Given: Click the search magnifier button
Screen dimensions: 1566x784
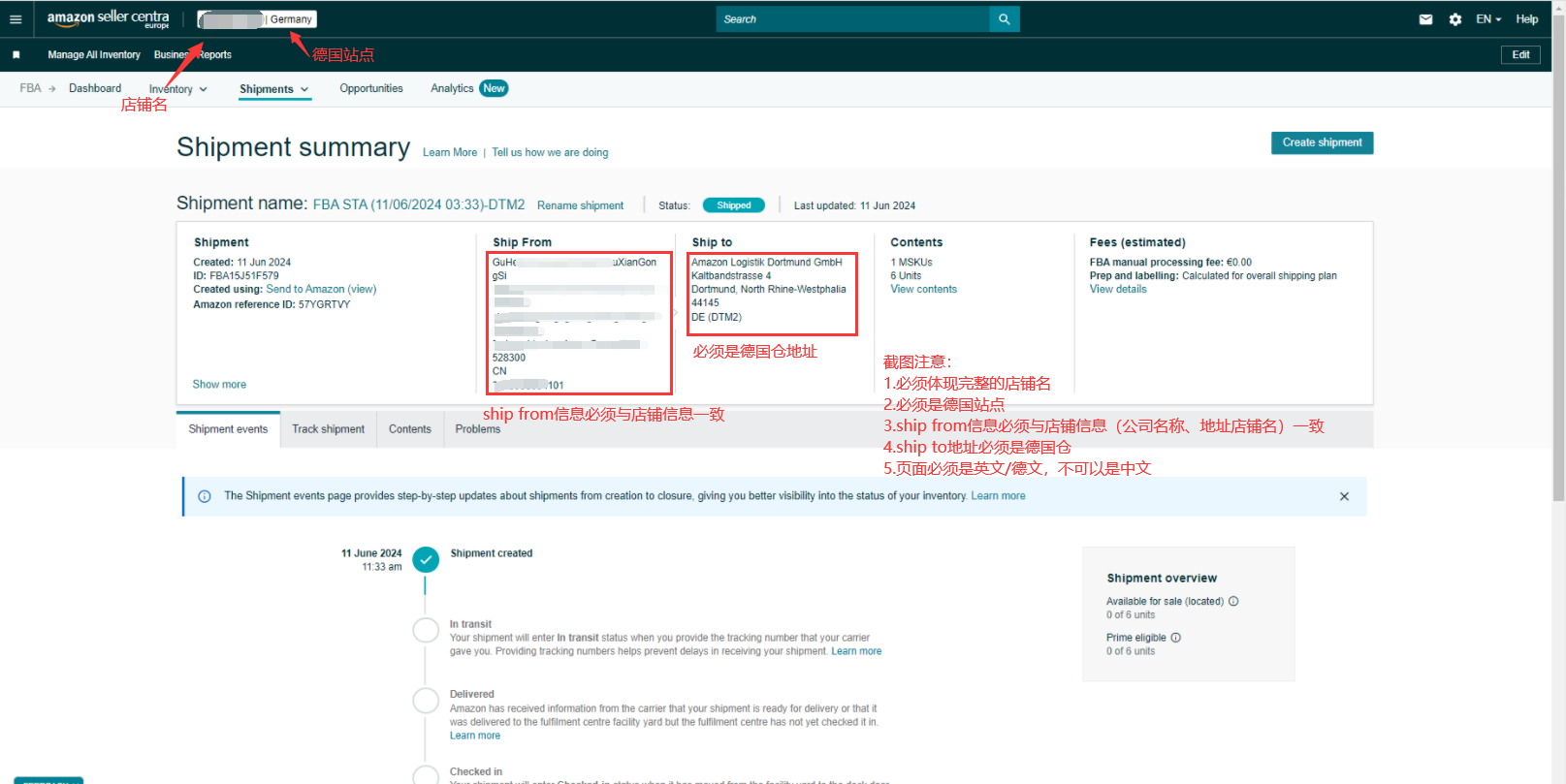Looking at the screenshot, I should 1004,19.
